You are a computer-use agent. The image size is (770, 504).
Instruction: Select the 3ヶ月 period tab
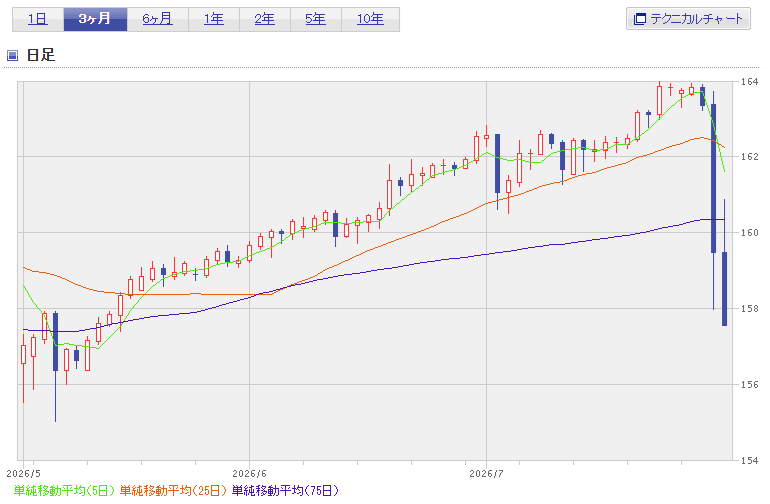(95, 19)
